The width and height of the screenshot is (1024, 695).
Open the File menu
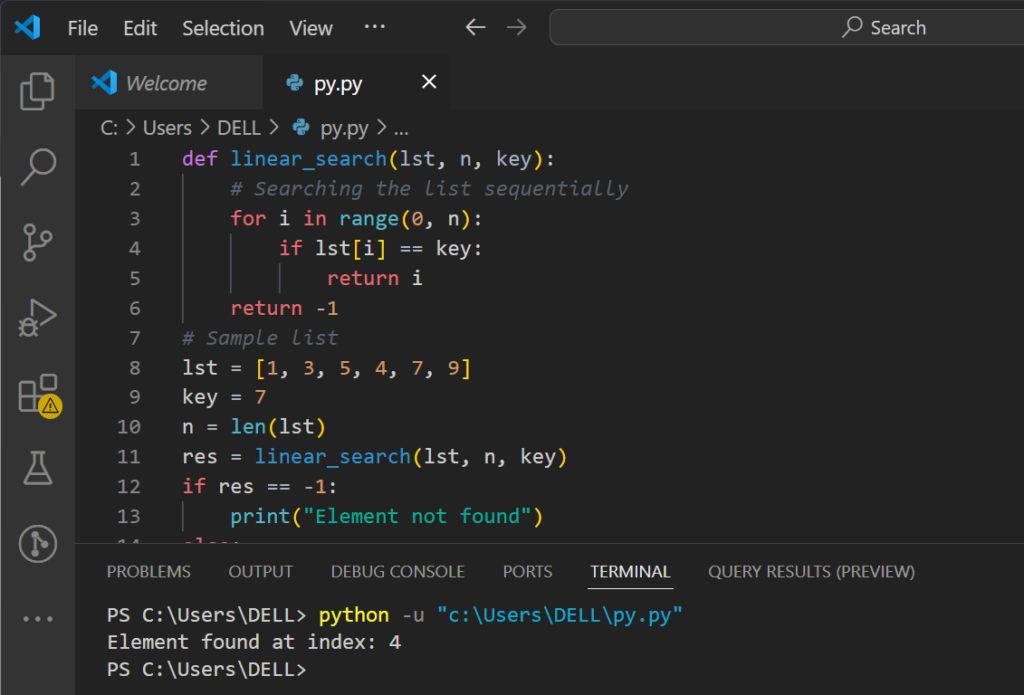83,28
